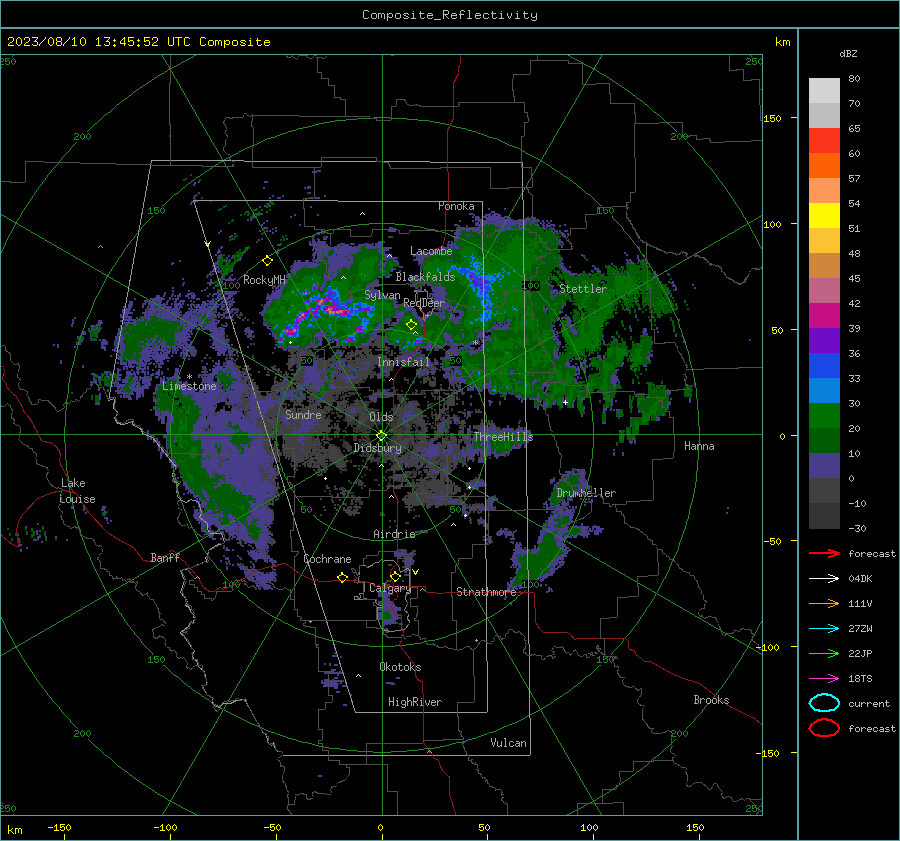The image size is (900, 841).
Task: Click the HighRiver town label
Action: pyautogui.click(x=415, y=702)
